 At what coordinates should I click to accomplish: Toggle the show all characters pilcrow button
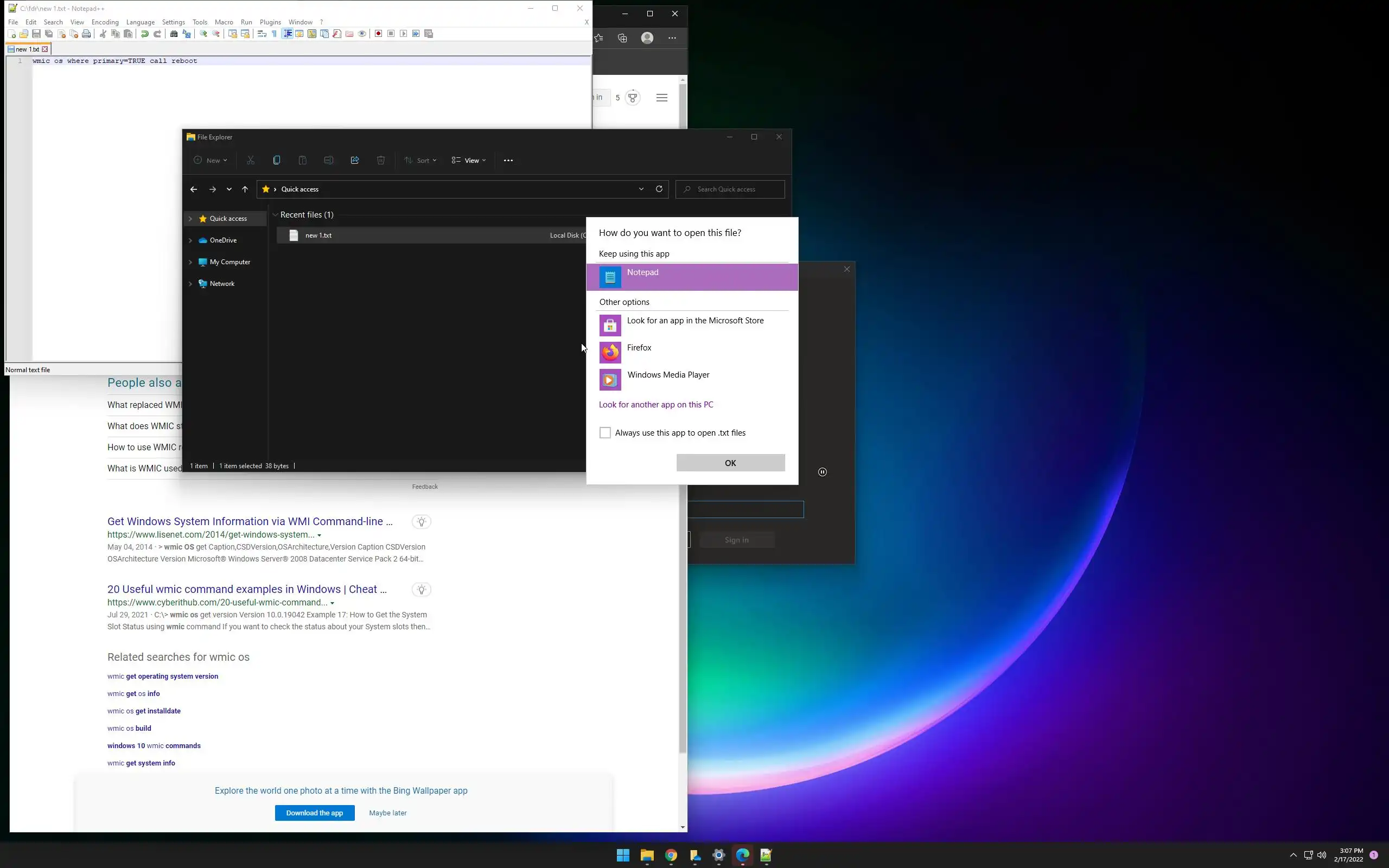click(x=275, y=34)
